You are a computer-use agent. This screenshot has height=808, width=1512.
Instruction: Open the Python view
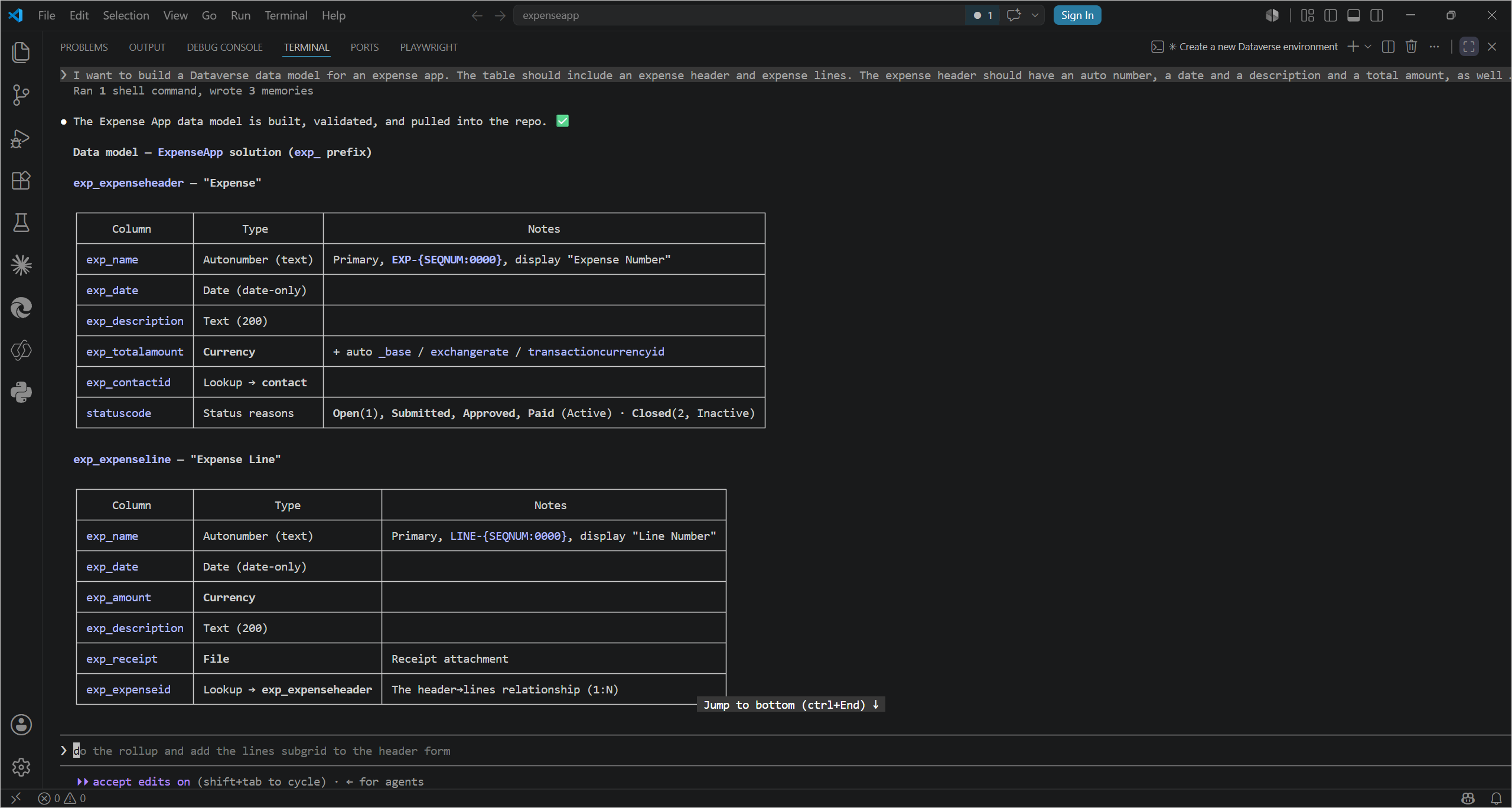coord(21,392)
